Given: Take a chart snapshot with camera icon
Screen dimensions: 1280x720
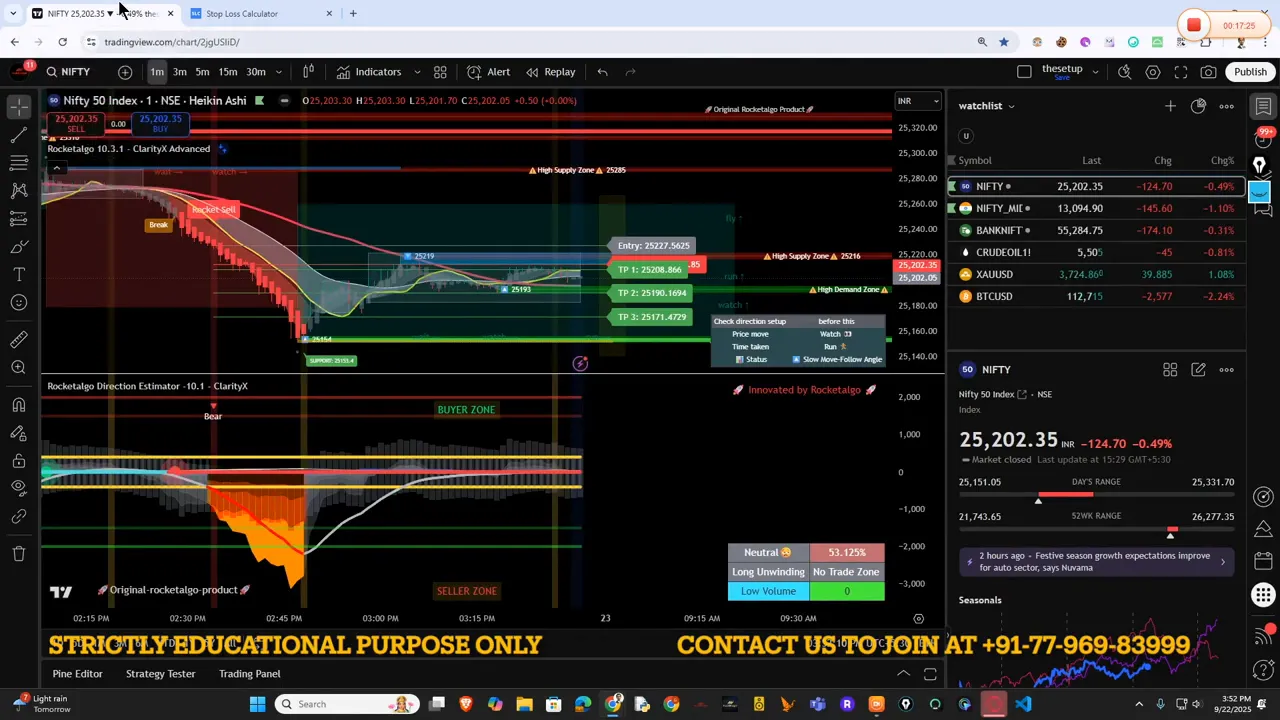Looking at the screenshot, I should point(1208,72).
